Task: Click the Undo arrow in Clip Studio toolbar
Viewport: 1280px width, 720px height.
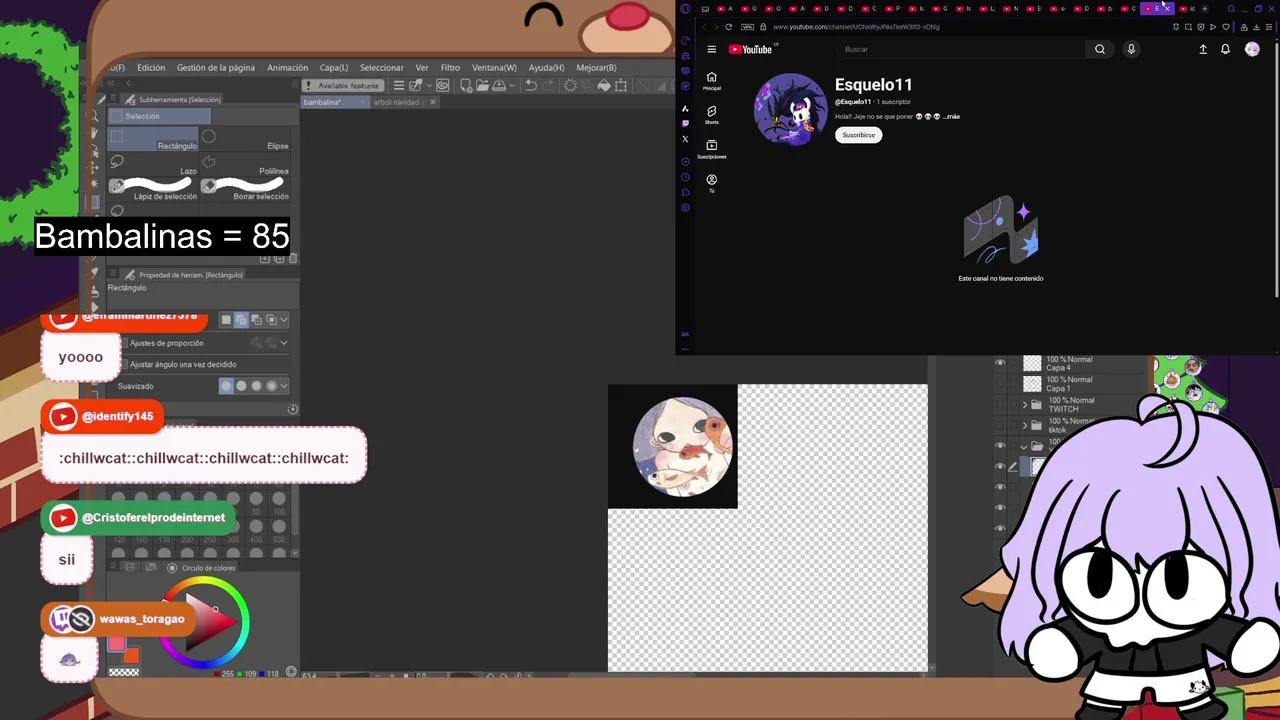Action: point(531,86)
